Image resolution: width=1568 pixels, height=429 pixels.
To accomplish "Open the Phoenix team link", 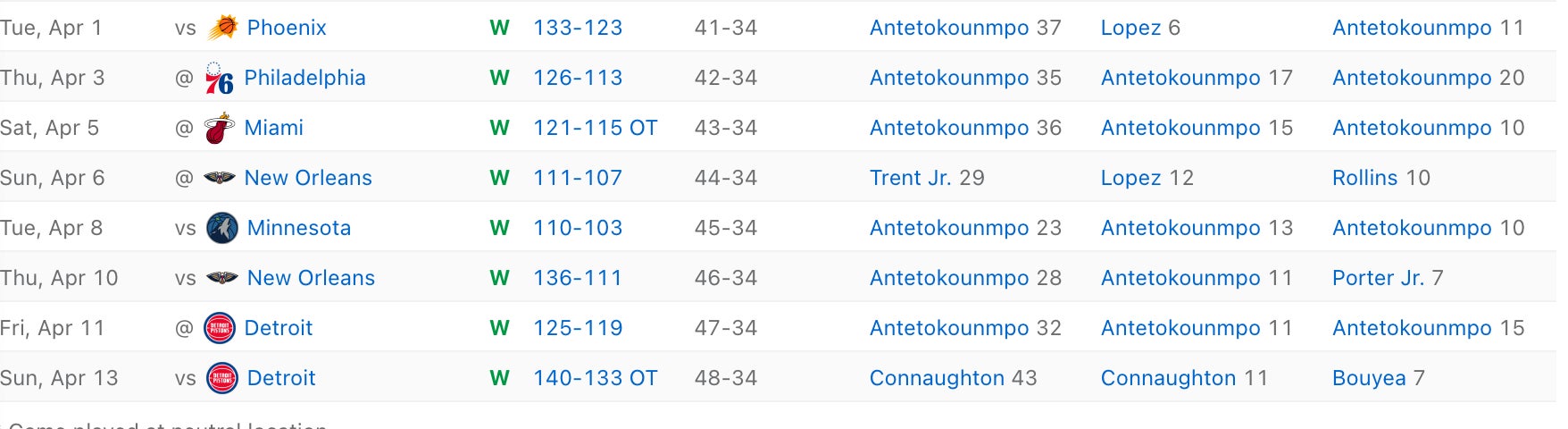I will point(287,28).
